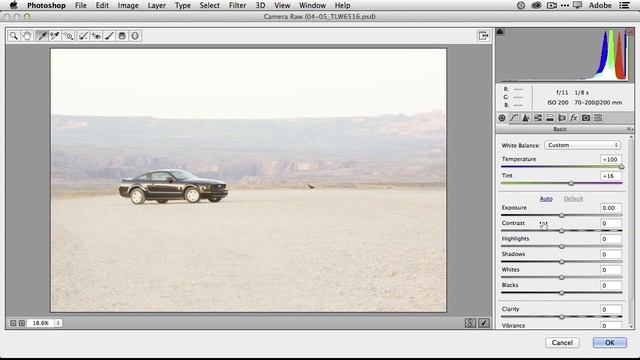
Task: Open the Tone Curve panel icon
Action: (514, 118)
